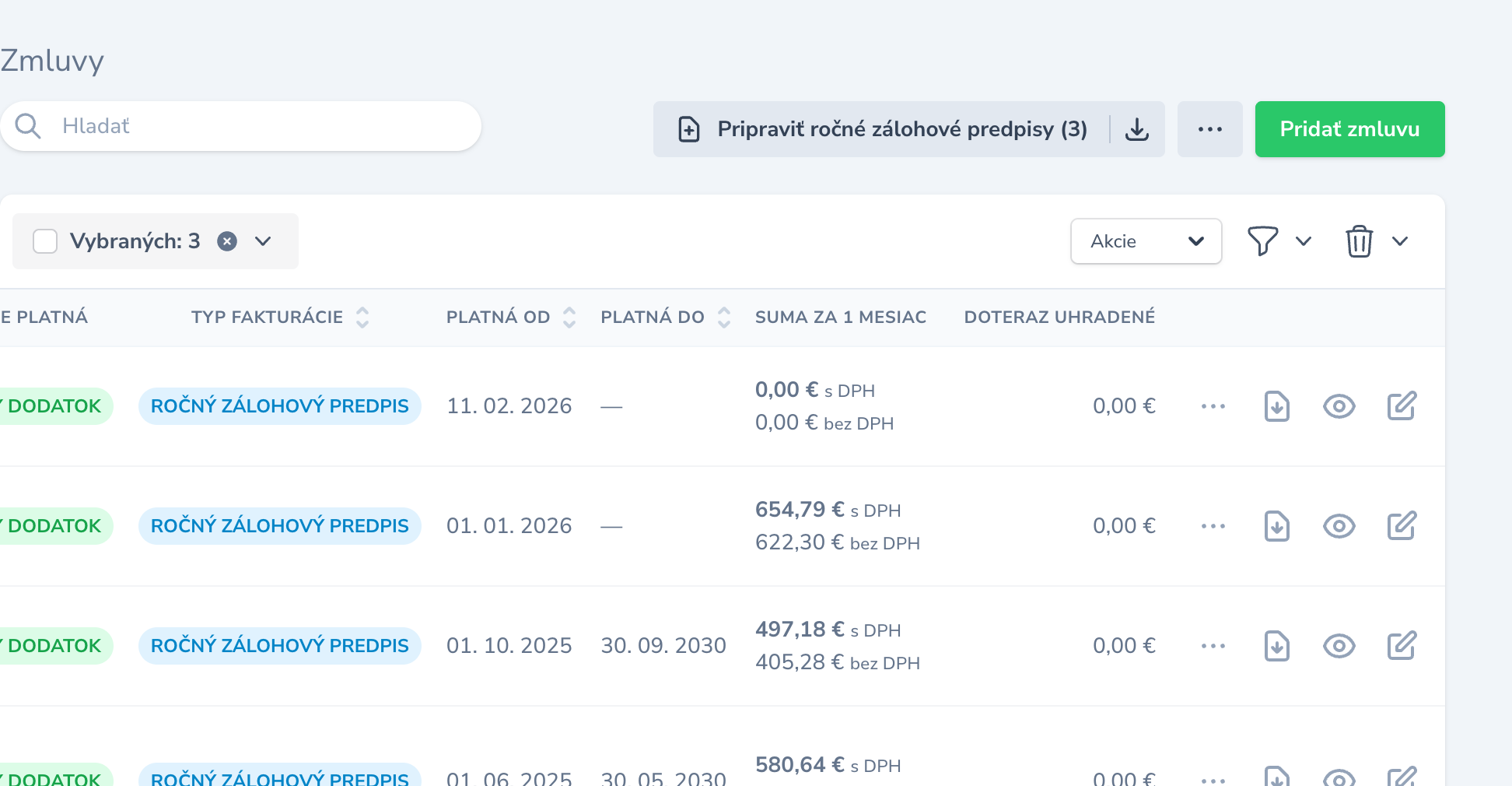The height and width of the screenshot is (786, 1512).
Task: Click the filter funnel icon
Action: (x=1263, y=241)
